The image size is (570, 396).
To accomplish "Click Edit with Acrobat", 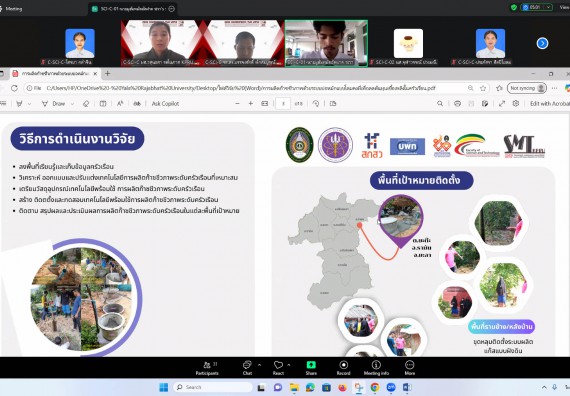I will pyautogui.click(x=550, y=104).
